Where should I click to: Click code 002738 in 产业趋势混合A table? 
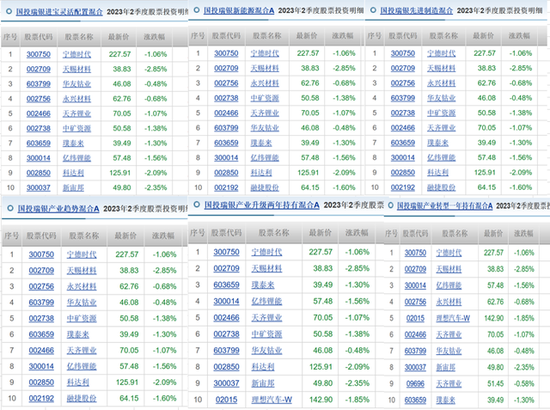[x=41, y=318]
